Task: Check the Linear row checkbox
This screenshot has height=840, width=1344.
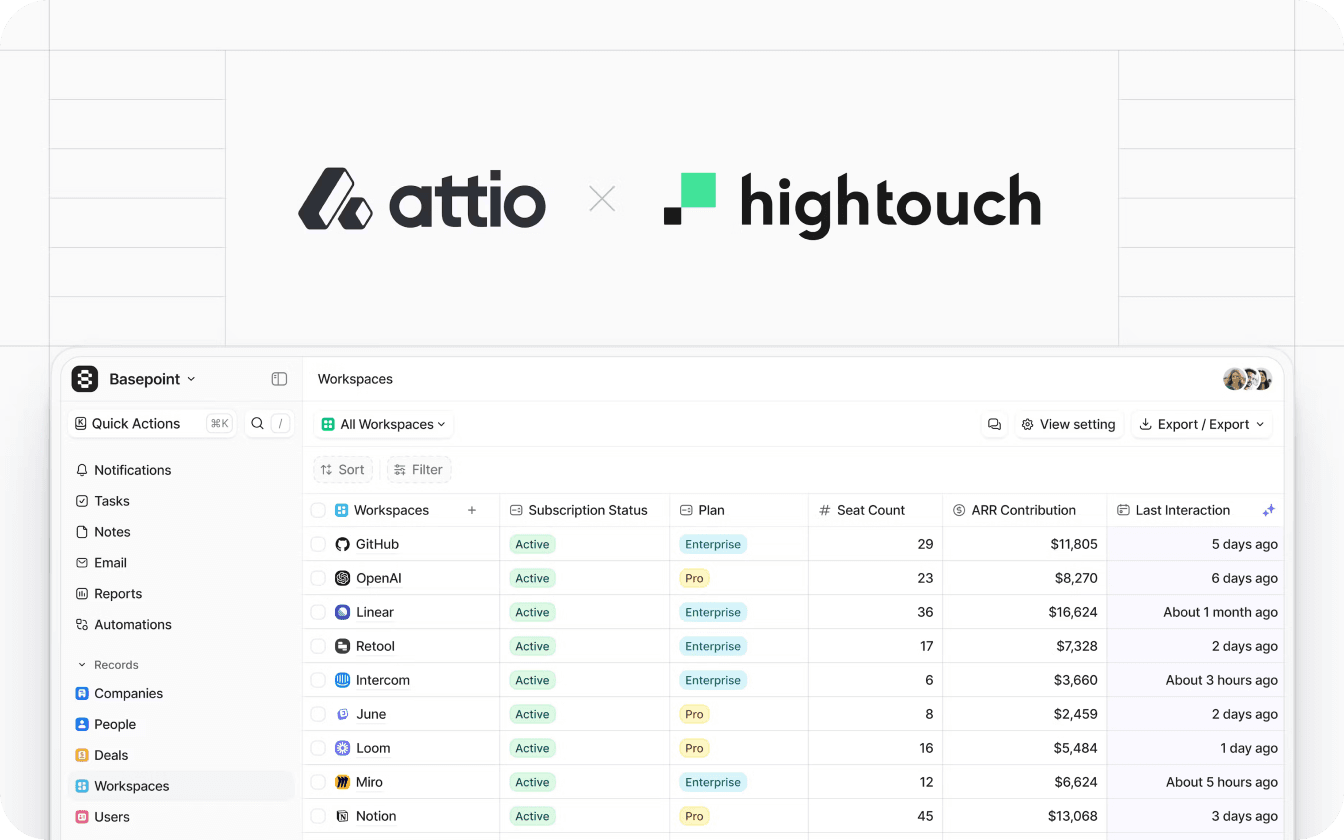Action: point(318,612)
